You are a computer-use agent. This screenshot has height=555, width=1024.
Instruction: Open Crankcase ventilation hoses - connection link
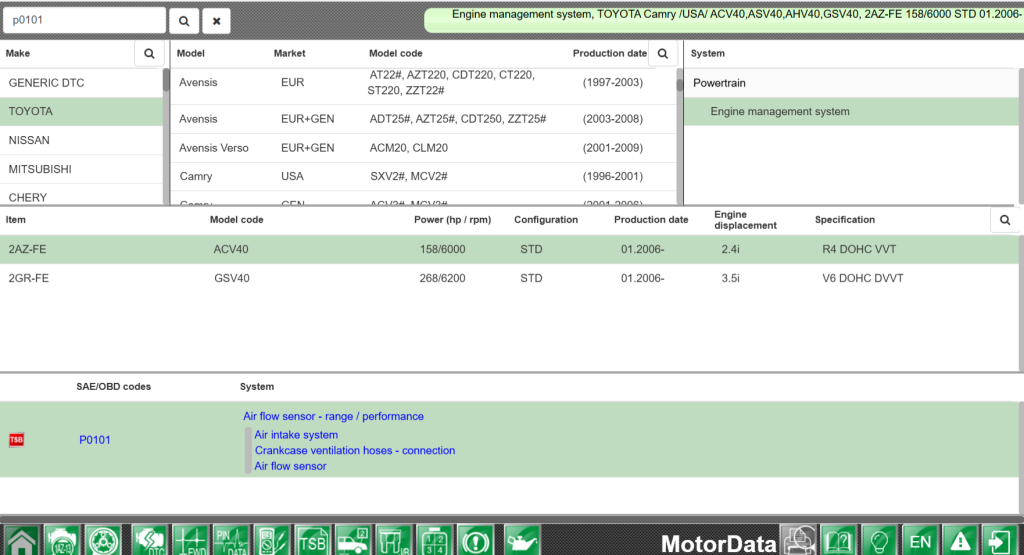(x=355, y=451)
